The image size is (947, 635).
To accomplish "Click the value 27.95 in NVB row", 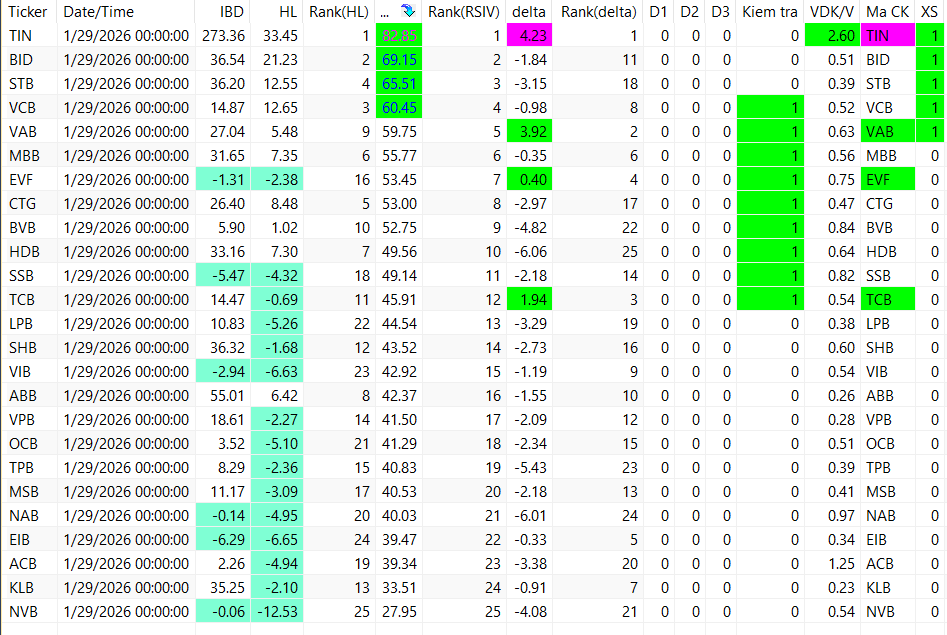I will [399, 611].
